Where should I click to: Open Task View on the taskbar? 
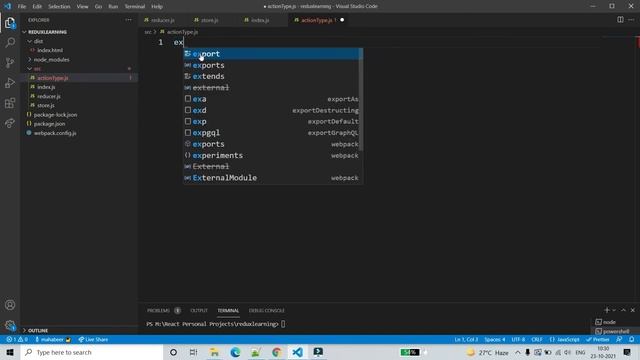point(193,352)
